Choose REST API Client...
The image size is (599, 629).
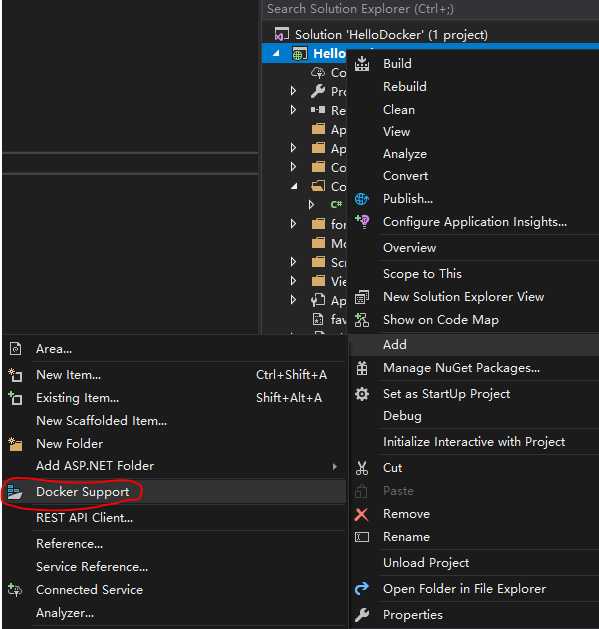point(84,518)
